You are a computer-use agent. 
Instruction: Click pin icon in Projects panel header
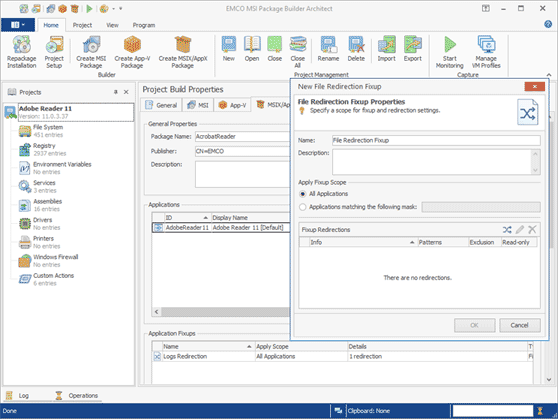pos(116,92)
